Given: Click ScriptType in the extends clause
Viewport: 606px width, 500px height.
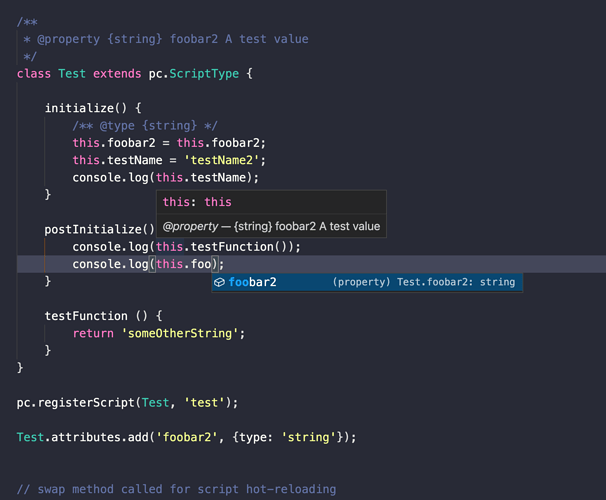Looking at the screenshot, I should coord(195,74).
